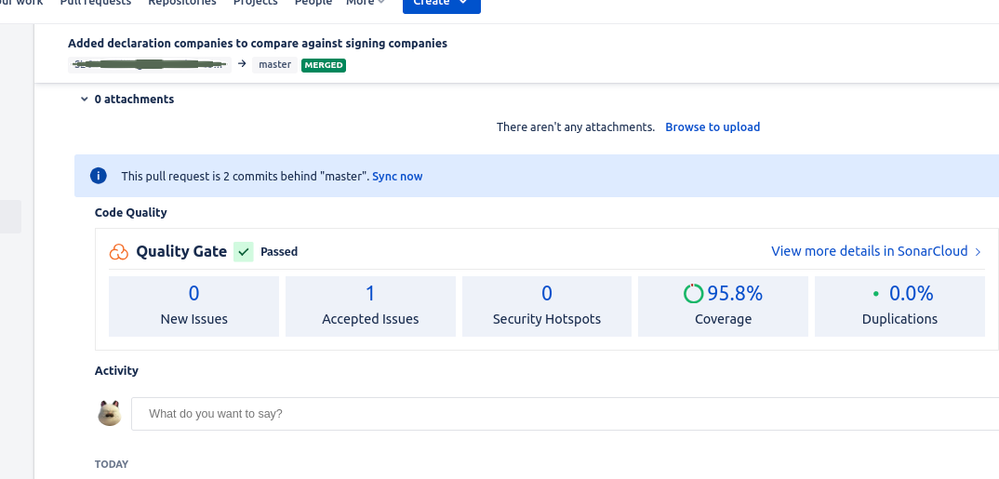
Task: Open the New Issues card
Action: [194, 306]
